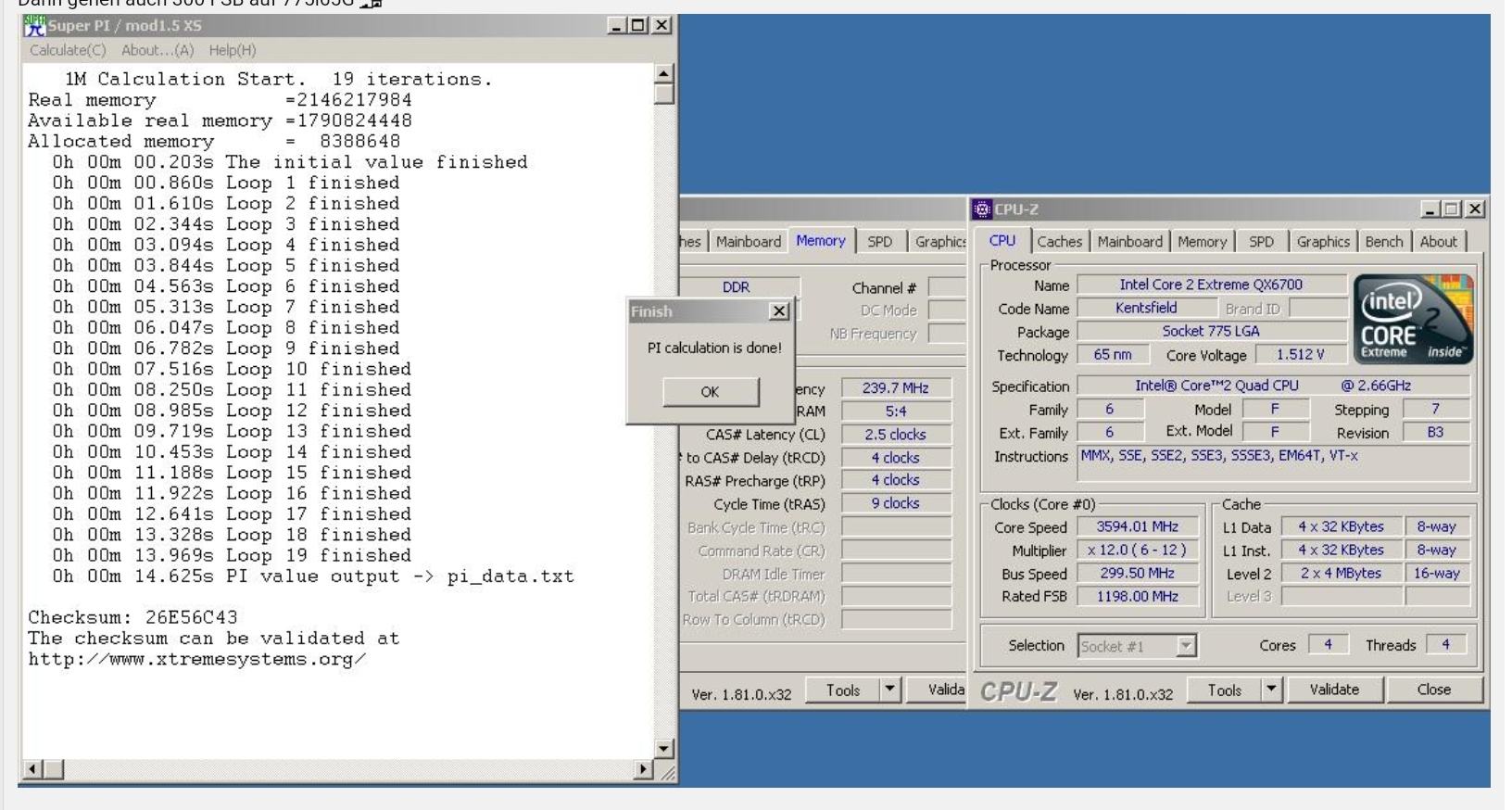
Task: Open the Graphics tab in front CPU-Z window
Action: [1323, 242]
